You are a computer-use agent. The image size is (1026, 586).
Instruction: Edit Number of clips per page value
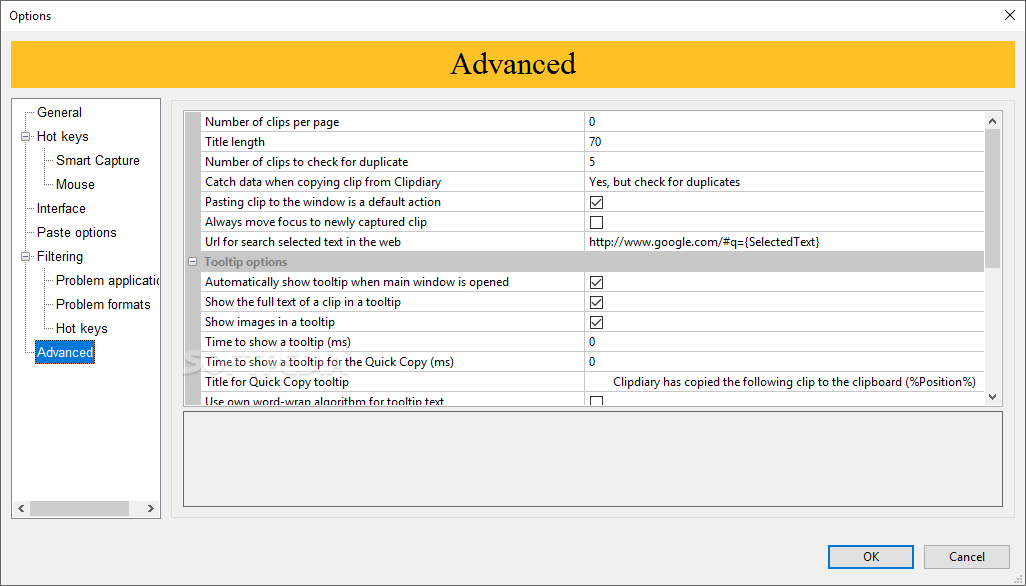tap(784, 122)
